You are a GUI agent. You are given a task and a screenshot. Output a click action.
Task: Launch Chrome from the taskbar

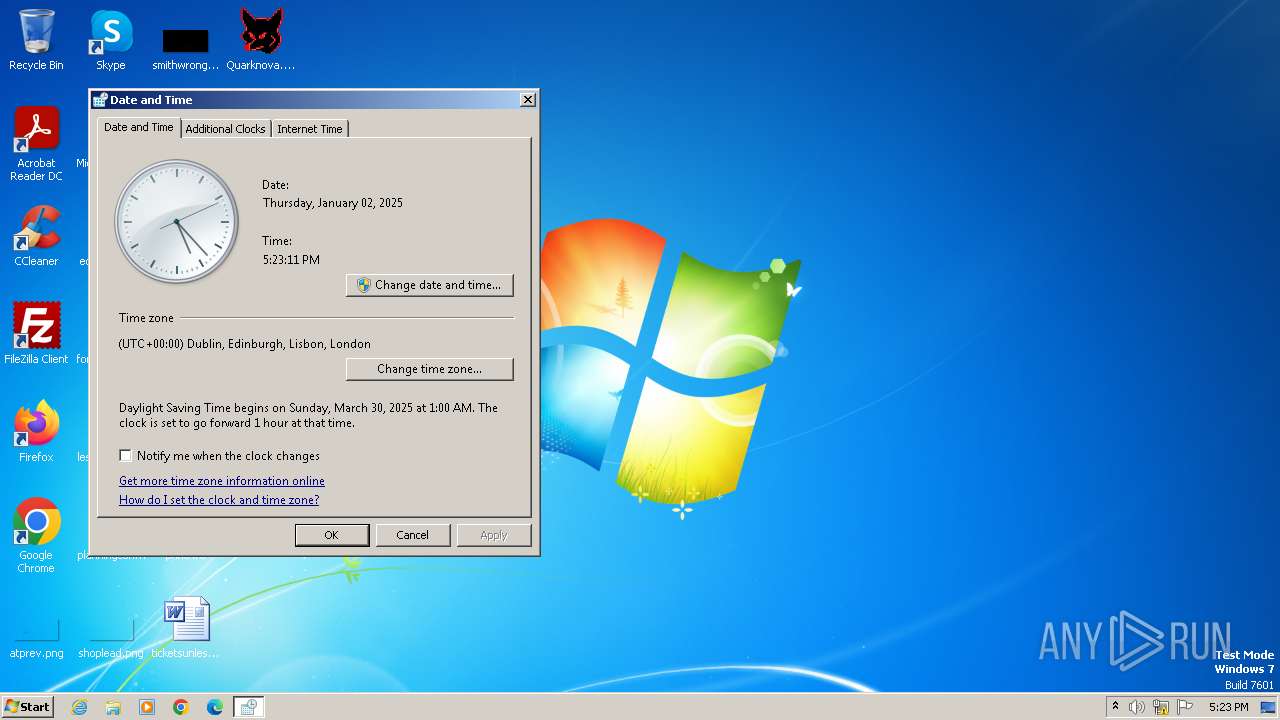pos(181,707)
